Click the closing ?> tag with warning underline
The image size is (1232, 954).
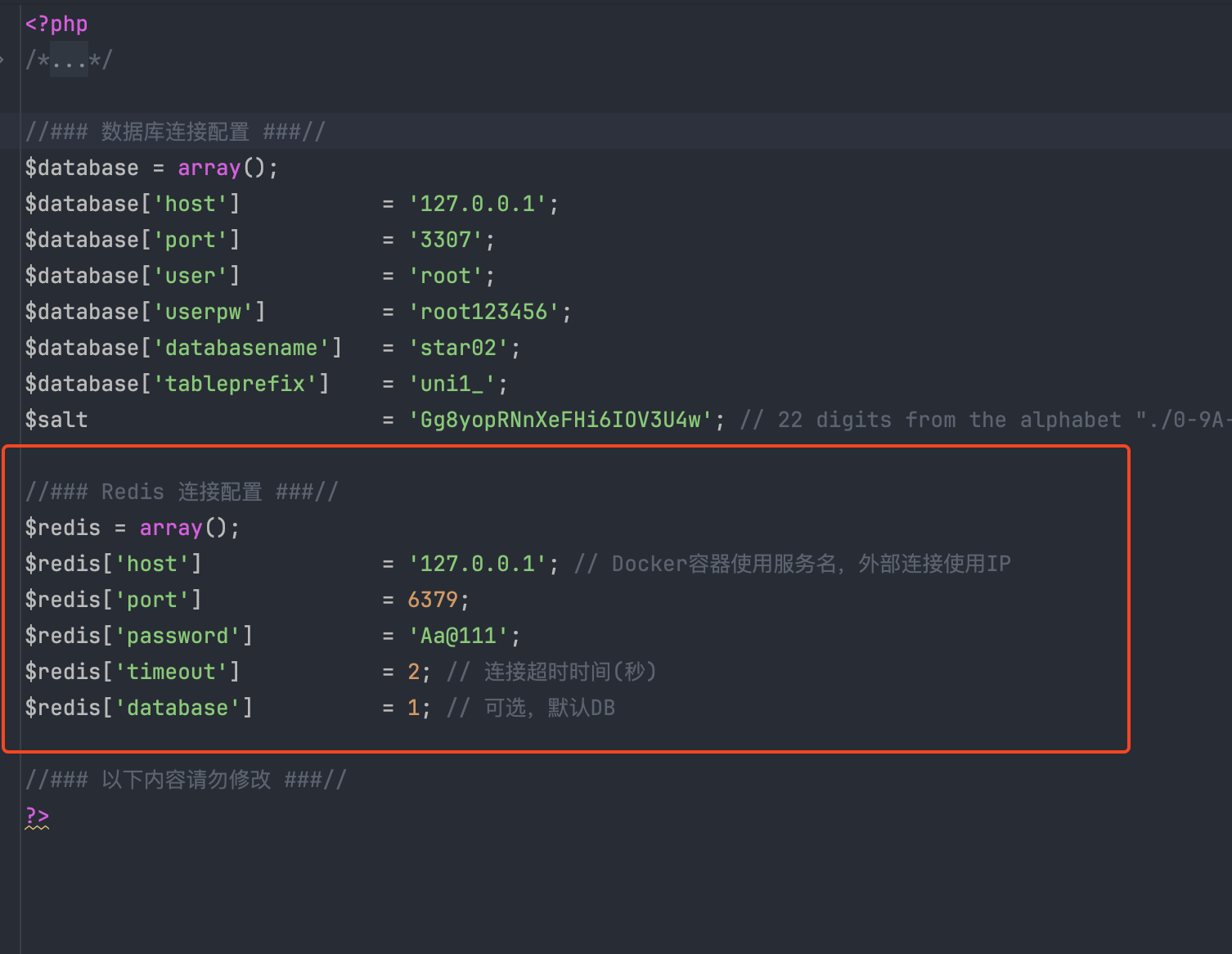click(37, 816)
